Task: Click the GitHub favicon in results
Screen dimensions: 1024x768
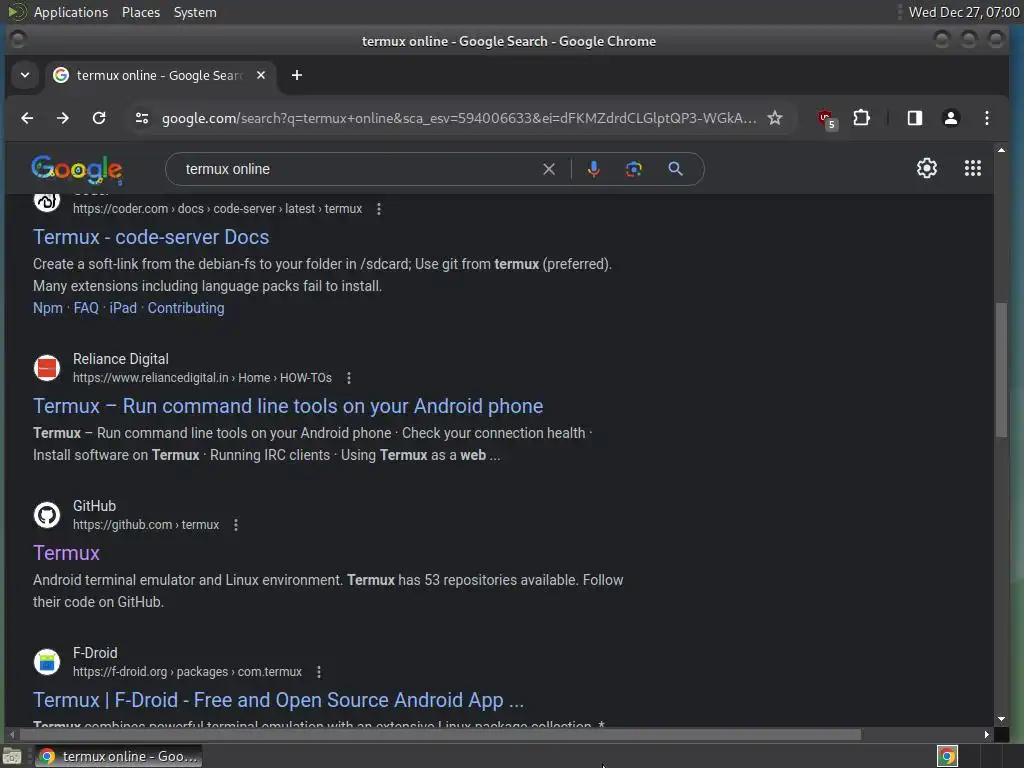Action: (47, 515)
